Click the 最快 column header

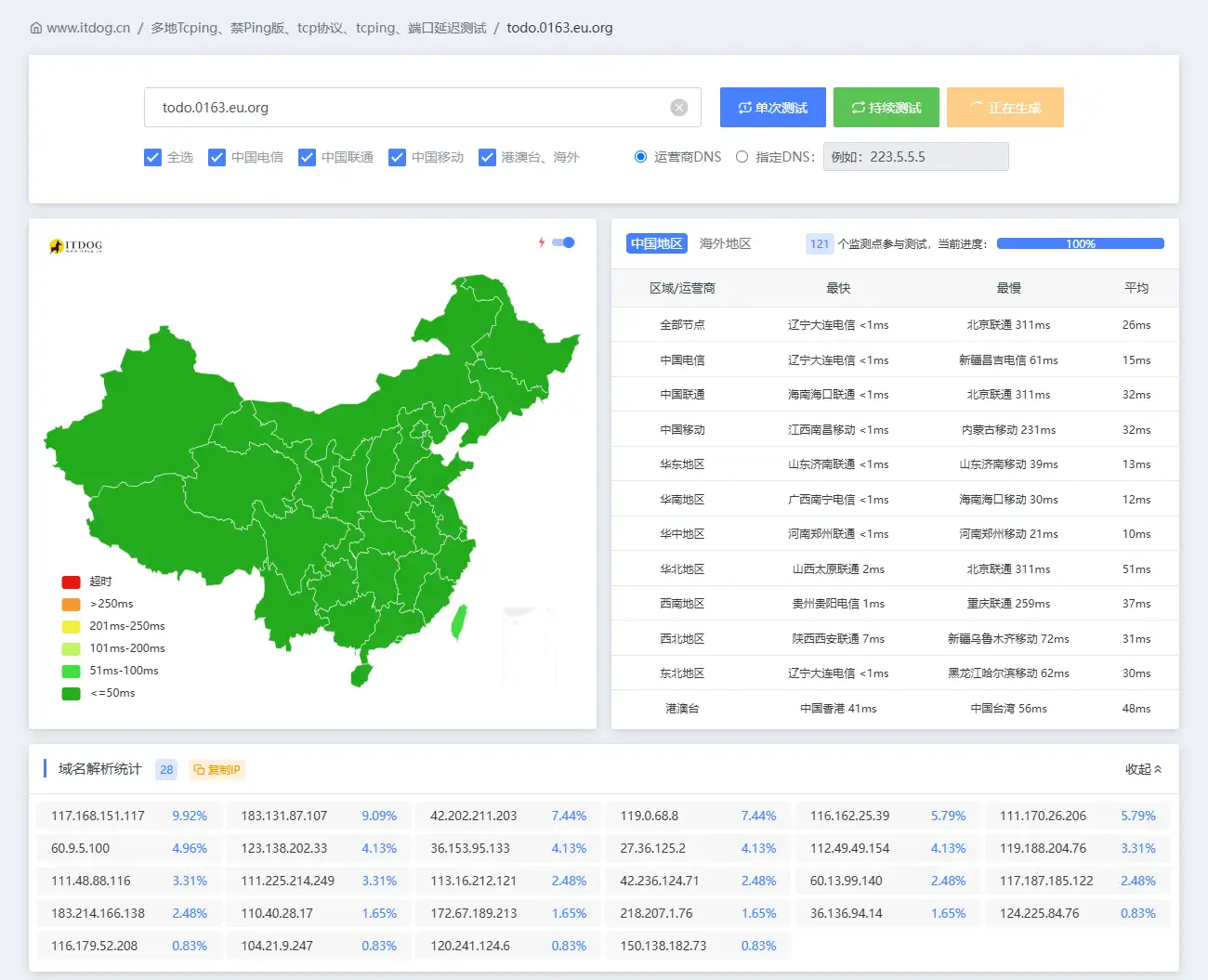(838, 288)
